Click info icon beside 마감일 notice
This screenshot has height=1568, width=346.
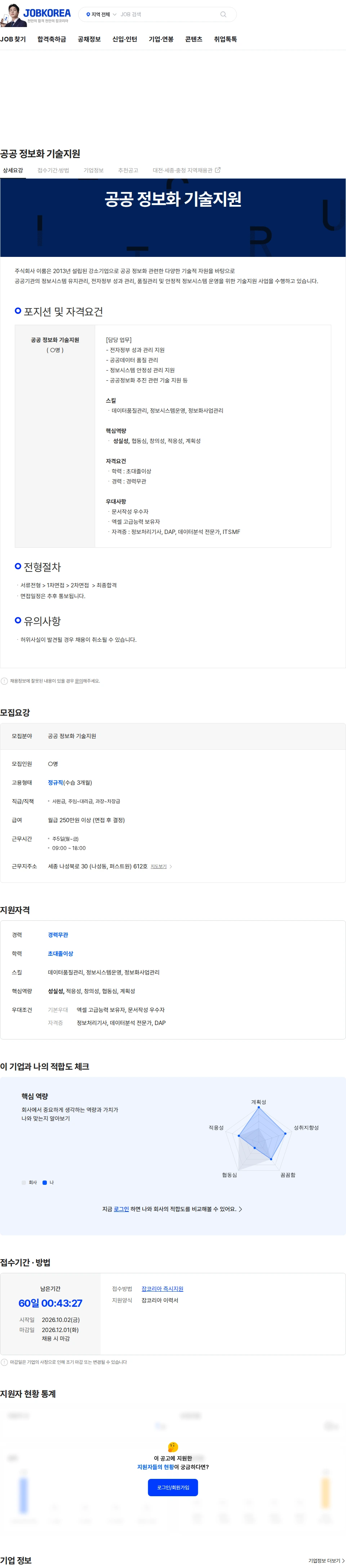click(x=4, y=1362)
